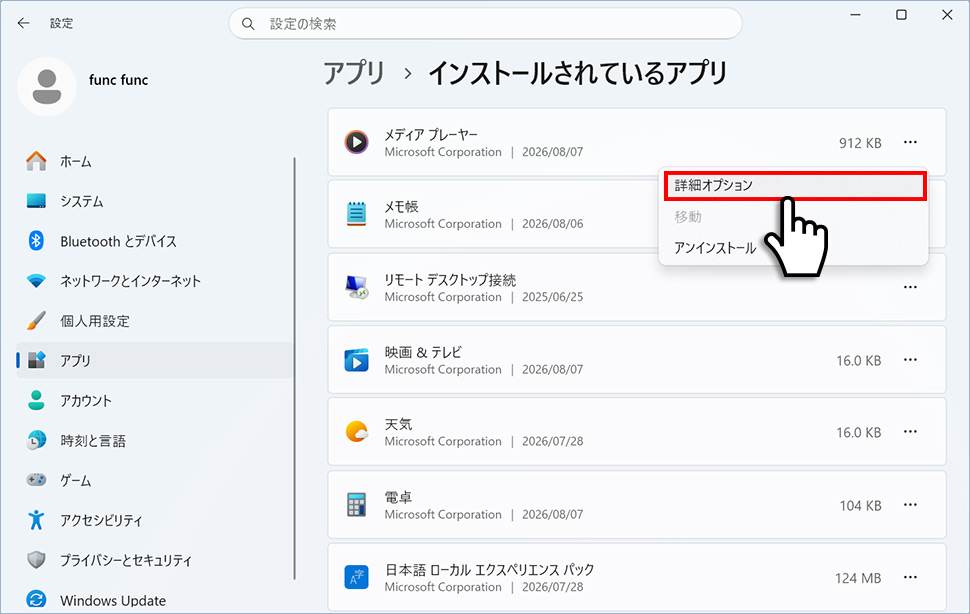Open the more options menu for 映画 & テレビ
Screen dimensions: 970x614
click(910, 360)
